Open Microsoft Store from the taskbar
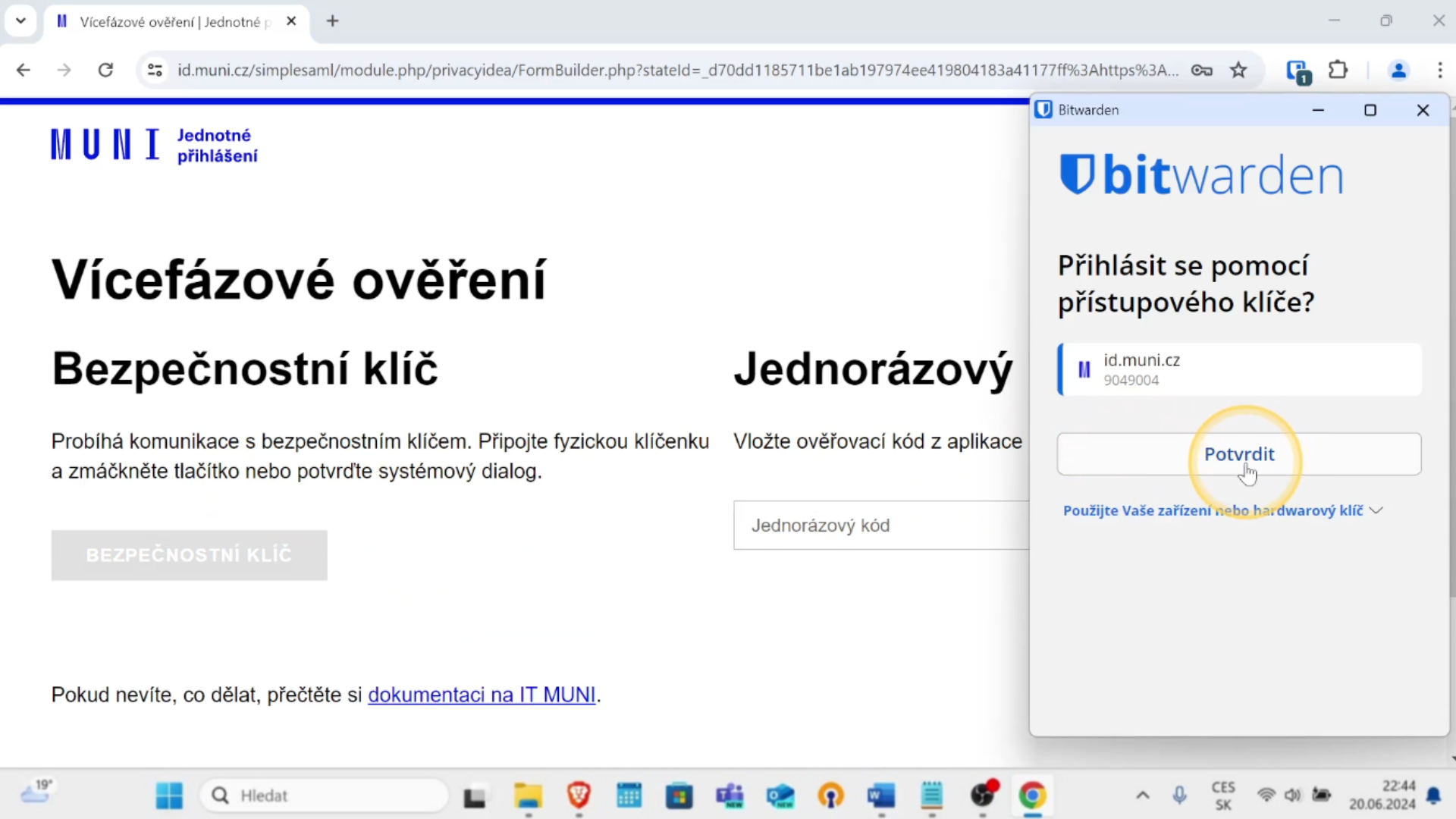 pos(679,795)
